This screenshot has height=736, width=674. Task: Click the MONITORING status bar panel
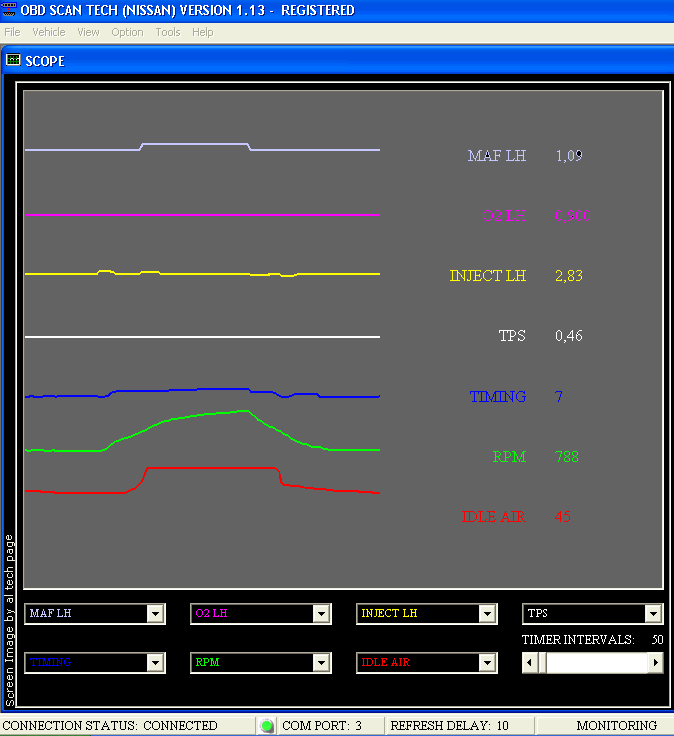tap(616, 726)
